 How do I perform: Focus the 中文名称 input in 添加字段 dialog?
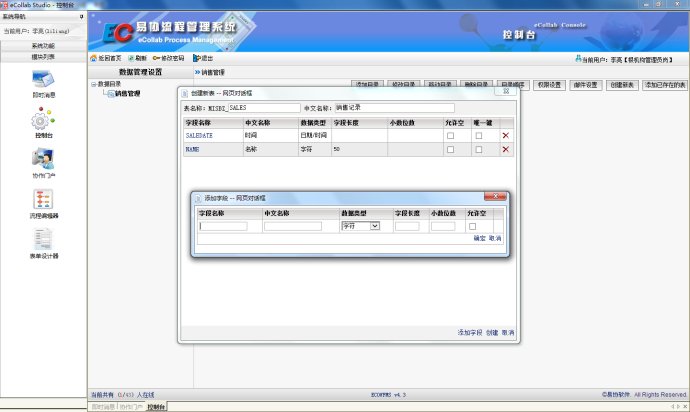(x=293, y=226)
